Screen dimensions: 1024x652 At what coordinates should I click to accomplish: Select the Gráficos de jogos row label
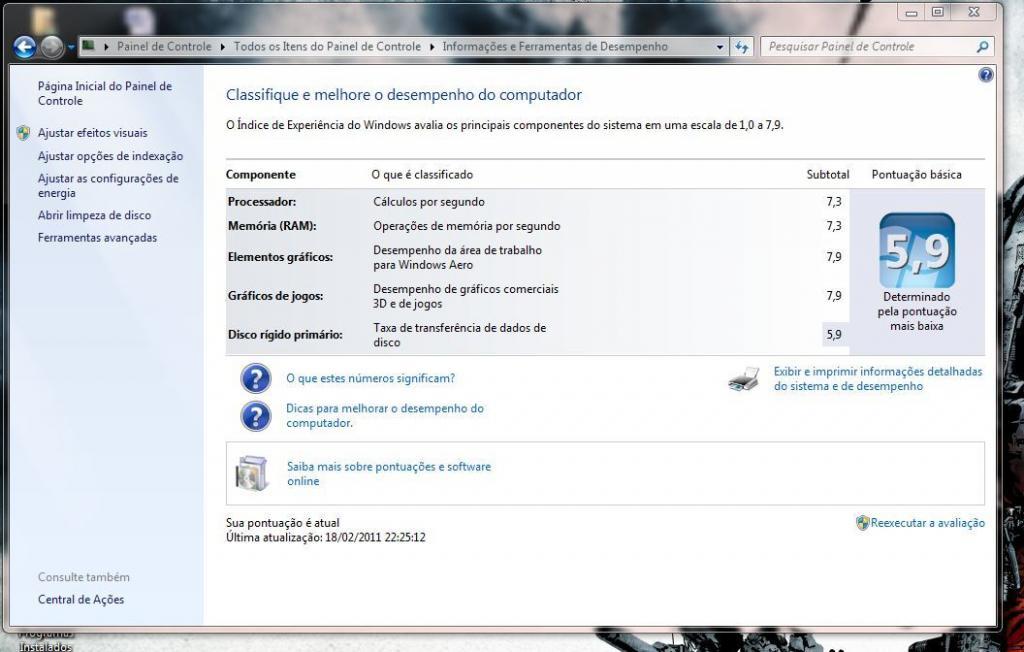[276, 296]
